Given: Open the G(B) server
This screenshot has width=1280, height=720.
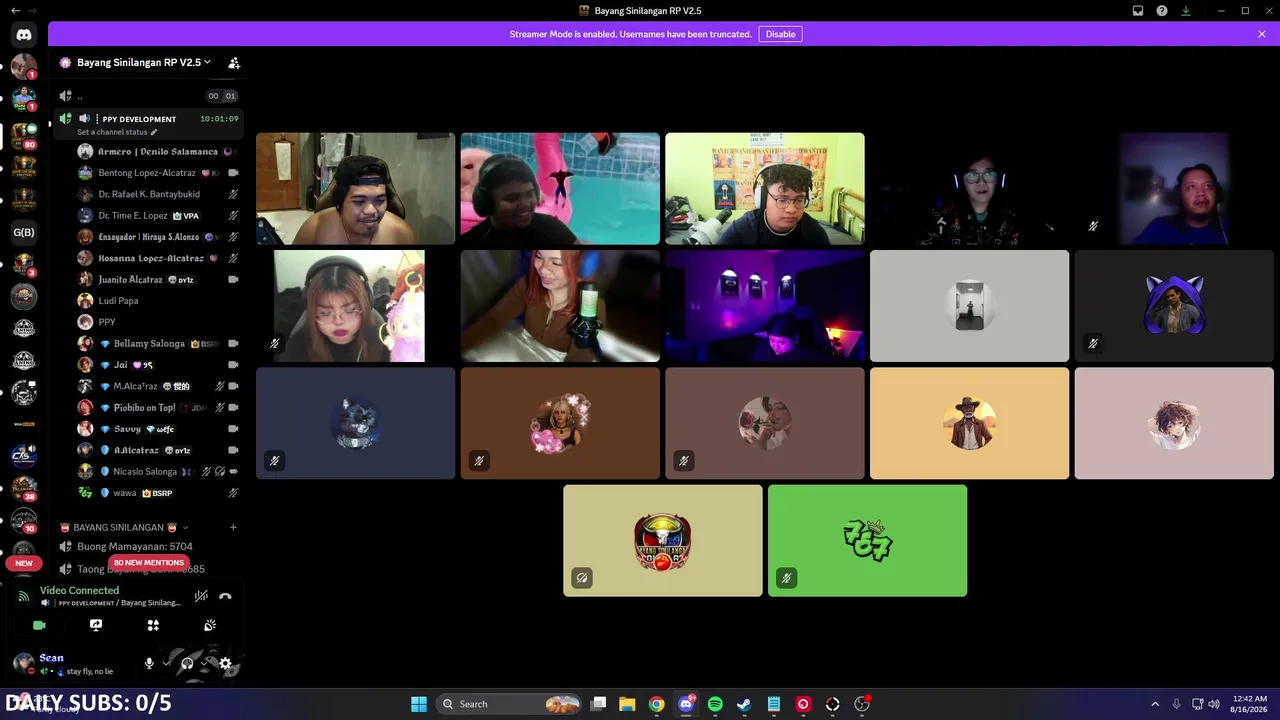Looking at the screenshot, I should tap(24, 232).
